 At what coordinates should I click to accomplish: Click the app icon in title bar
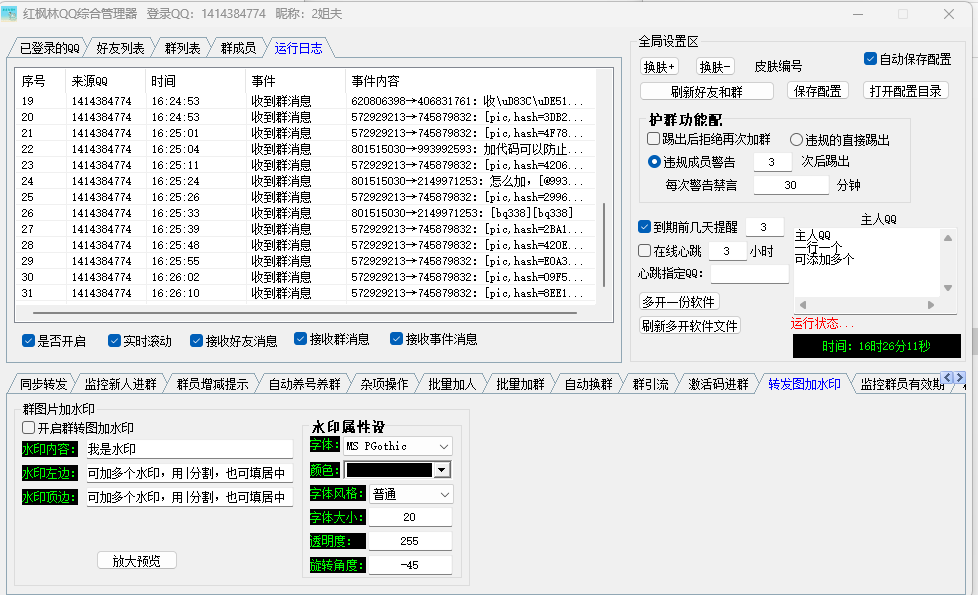pos(11,14)
